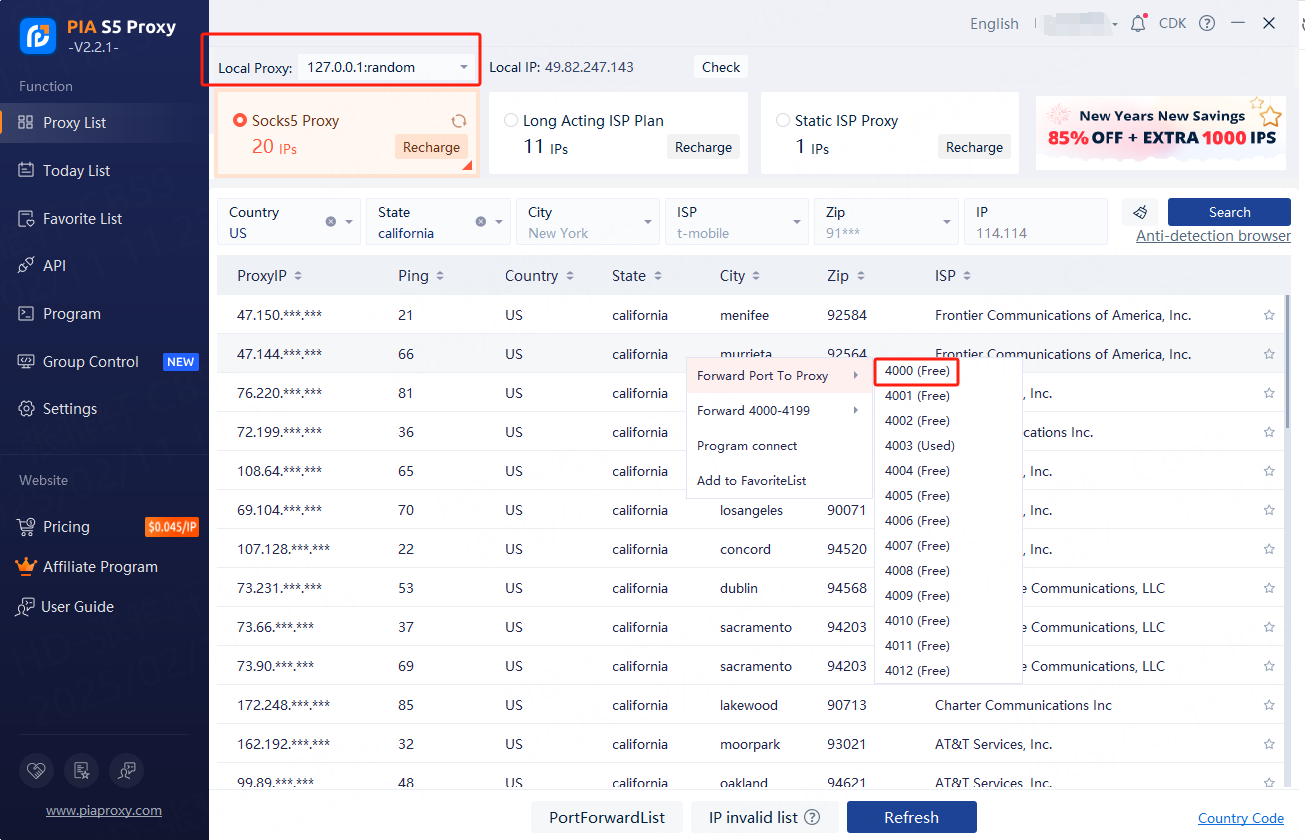This screenshot has width=1305, height=840.
Task: Open help via question mark icon
Action: tap(1207, 23)
